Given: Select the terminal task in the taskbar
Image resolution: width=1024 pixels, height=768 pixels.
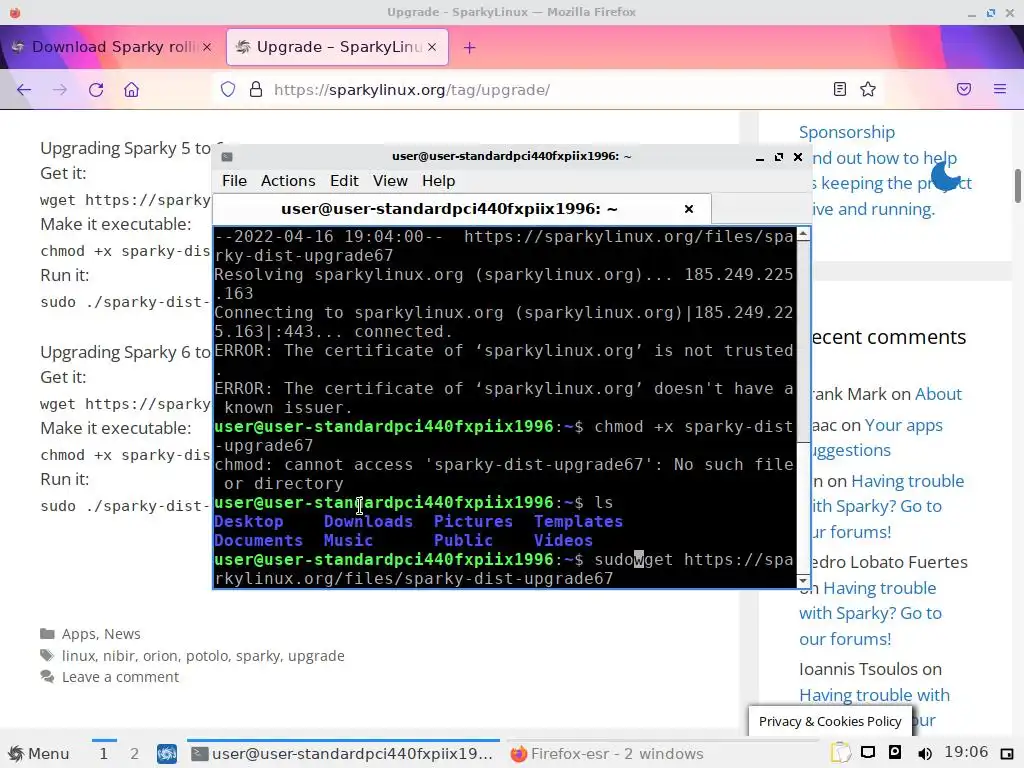Looking at the screenshot, I should 344,754.
